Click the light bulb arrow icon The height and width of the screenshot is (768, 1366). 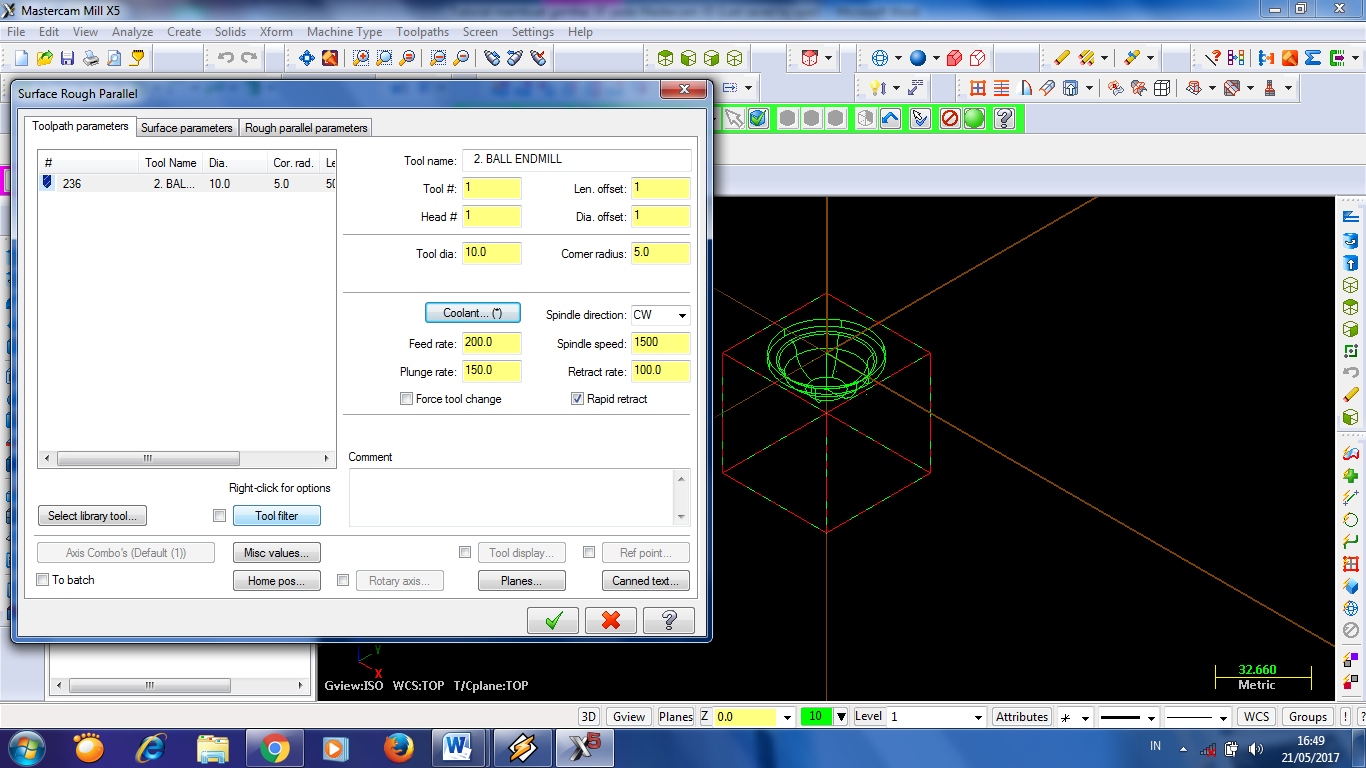coord(878,88)
